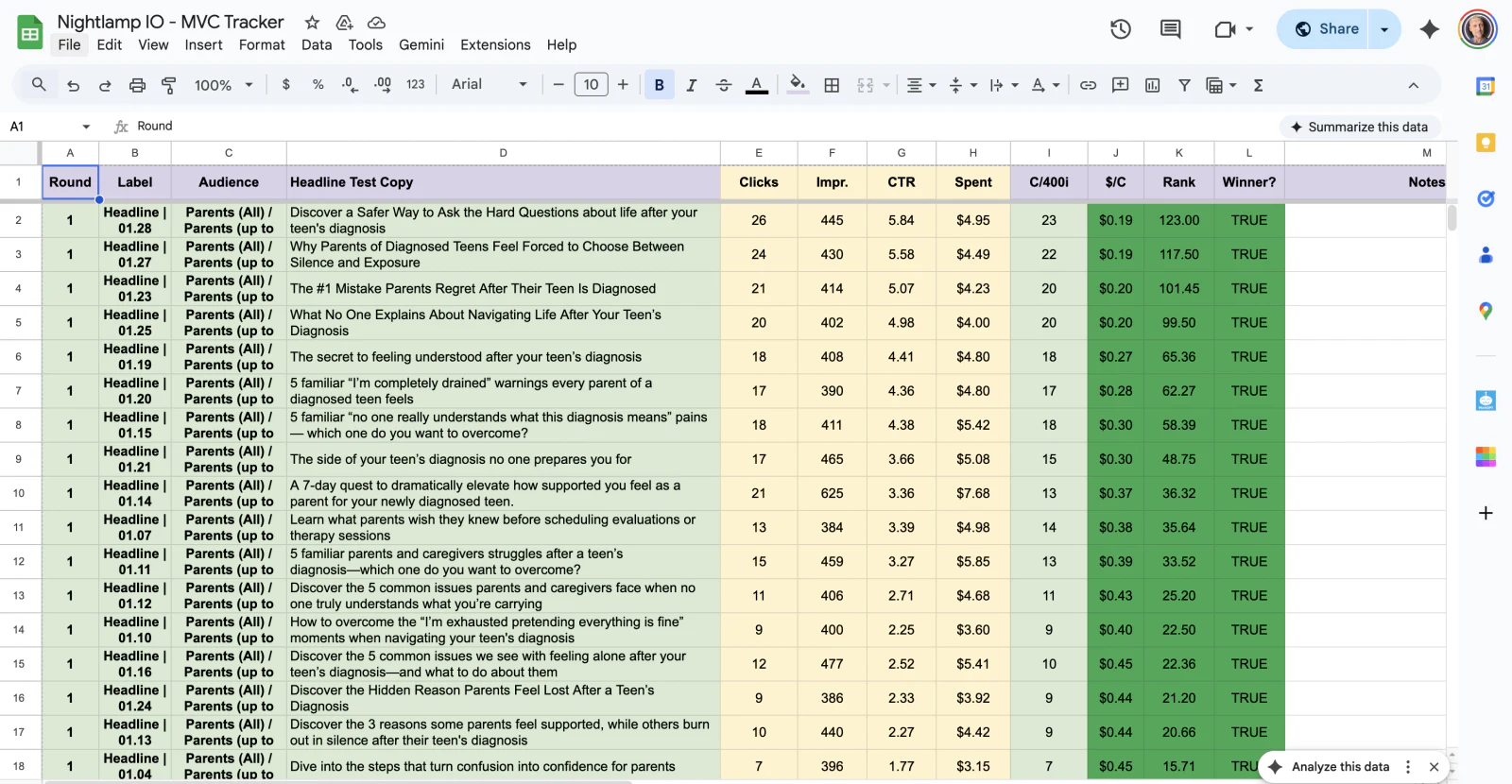Open the Google Sheets home icon
The image size is (1512, 784).
30,33
